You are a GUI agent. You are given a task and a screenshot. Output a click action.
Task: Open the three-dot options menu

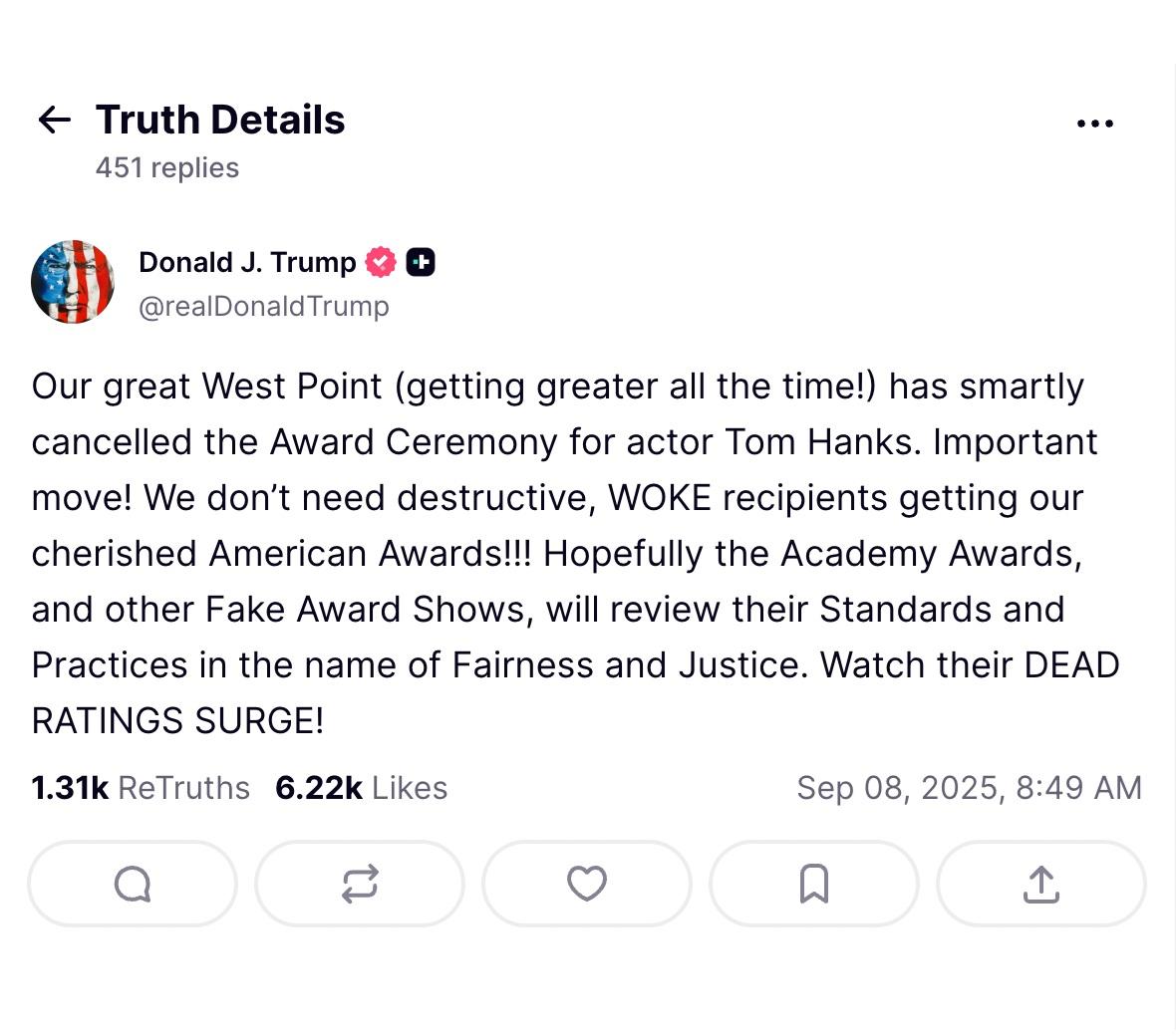(x=1094, y=123)
